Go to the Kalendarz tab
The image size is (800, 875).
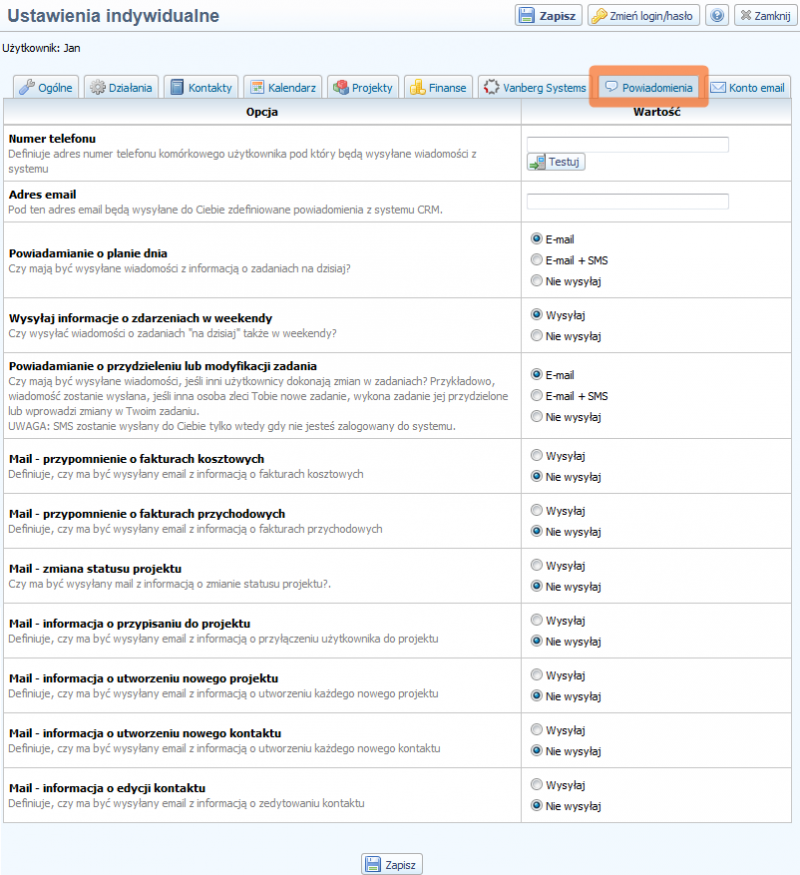[x=283, y=88]
